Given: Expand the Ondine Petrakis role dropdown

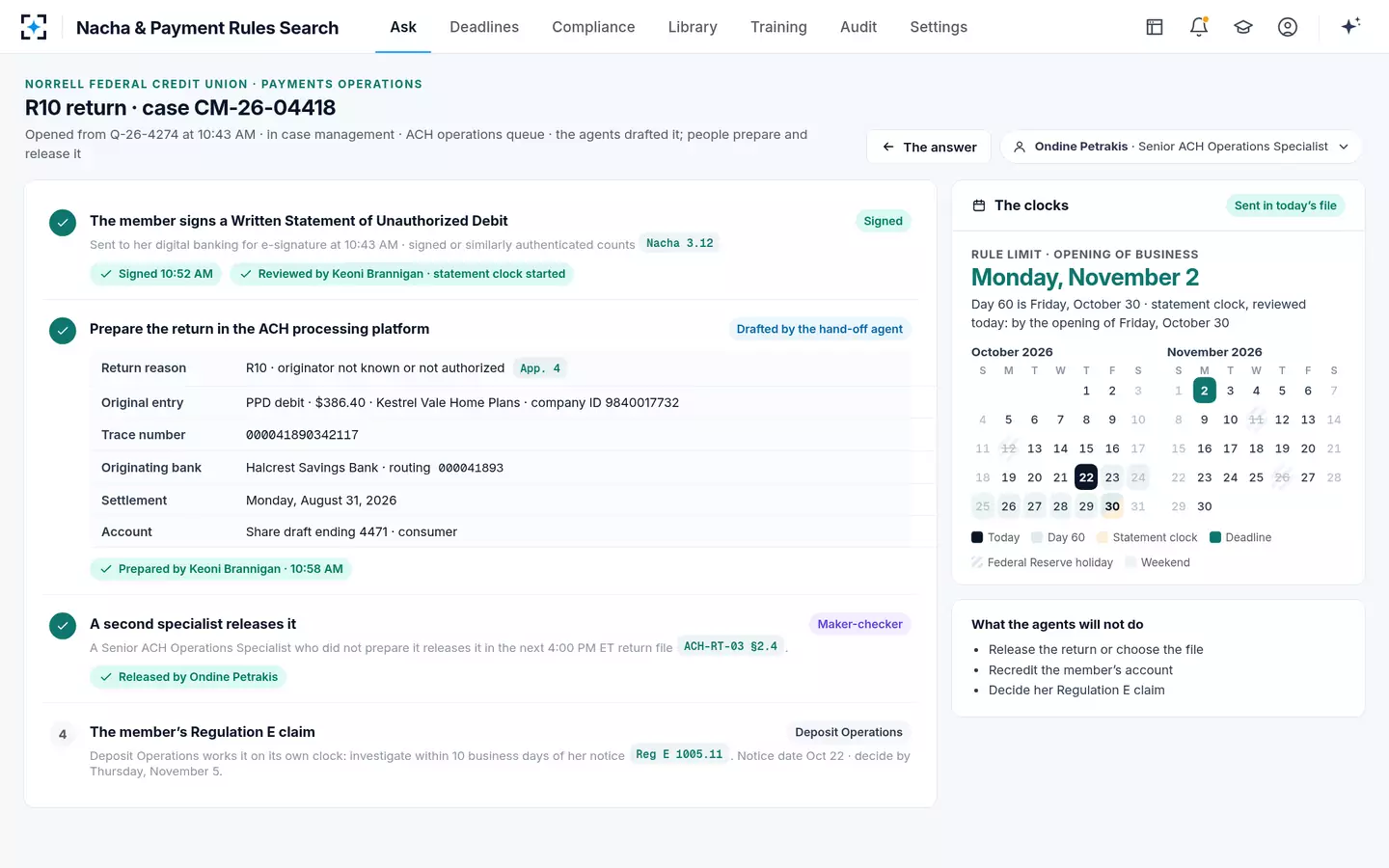Looking at the screenshot, I should click(1182, 147).
